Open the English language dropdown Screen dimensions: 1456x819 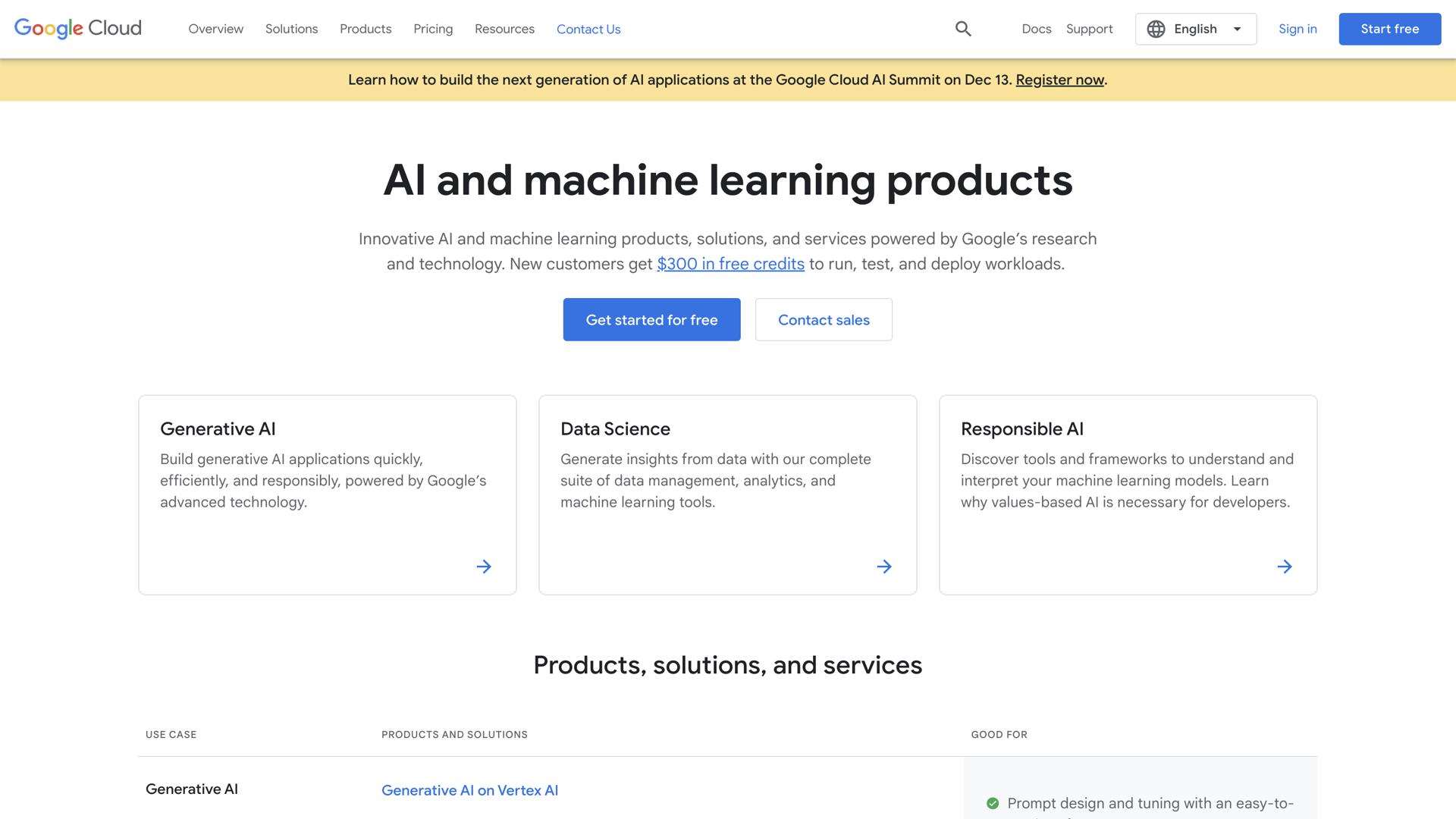(1195, 29)
